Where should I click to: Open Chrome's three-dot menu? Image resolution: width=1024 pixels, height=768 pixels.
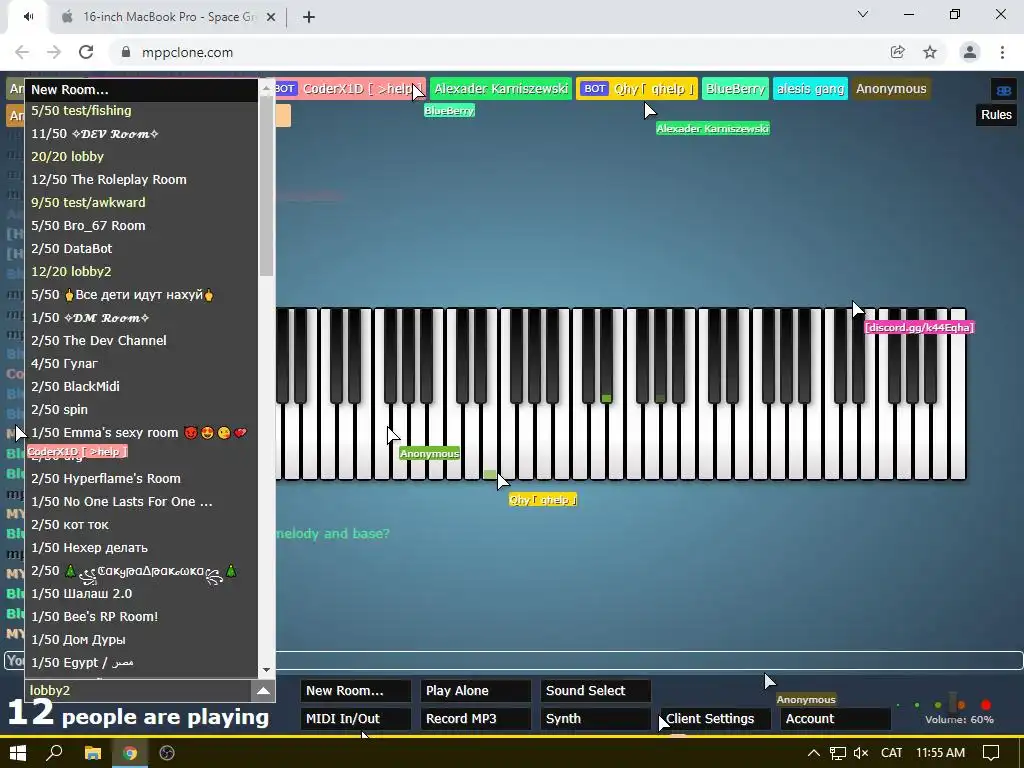point(1002,52)
